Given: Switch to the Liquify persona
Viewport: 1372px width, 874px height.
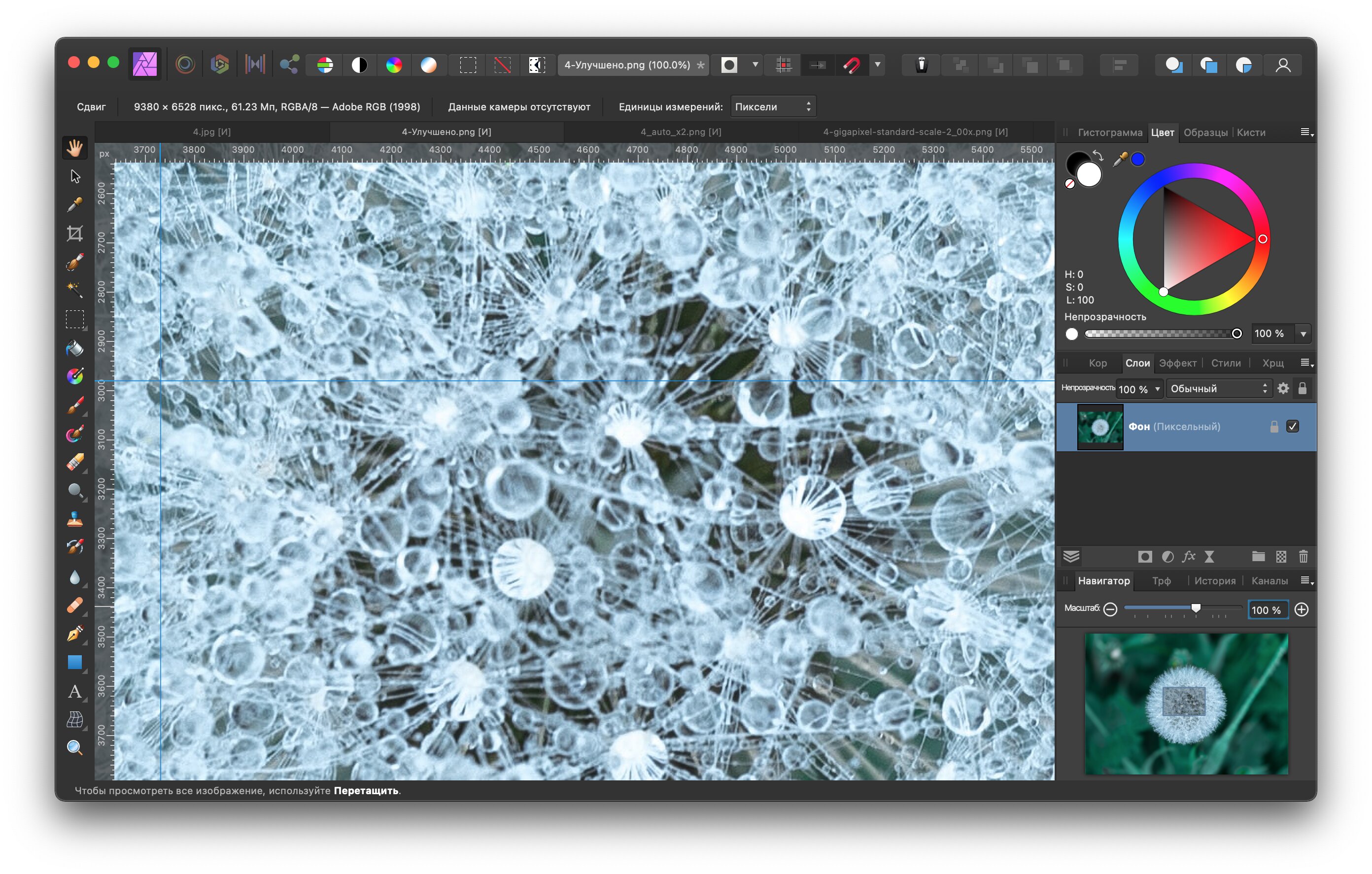Looking at the screenshot, I should pyautogui.click(x=185, y=65).
